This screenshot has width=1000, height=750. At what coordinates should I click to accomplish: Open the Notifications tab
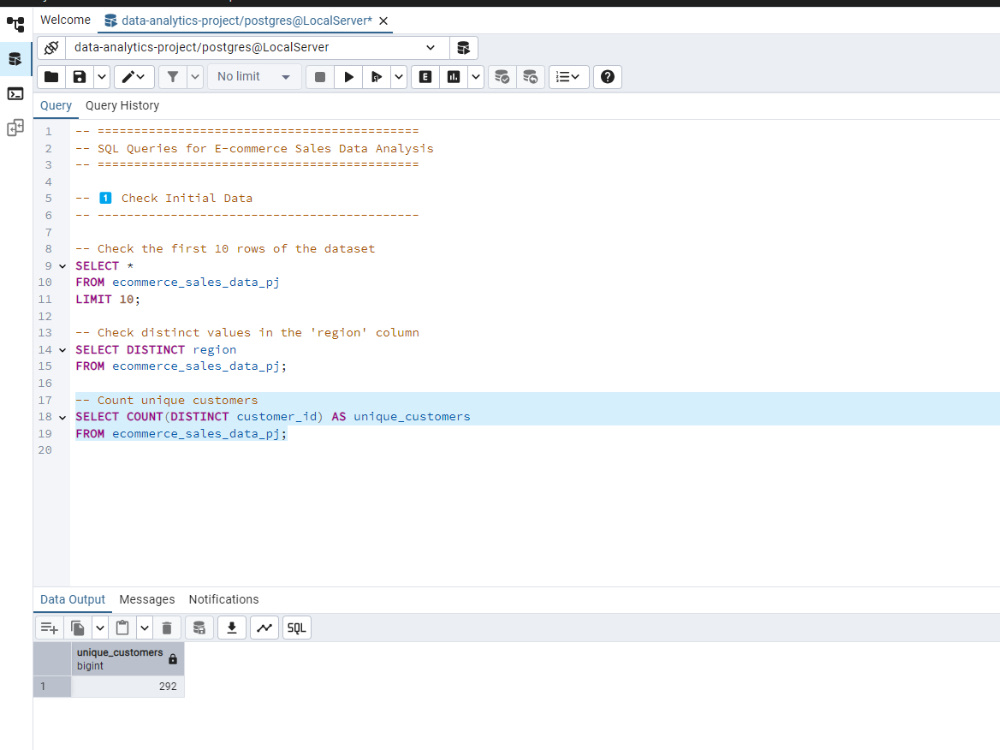click(x=224, y=599)
